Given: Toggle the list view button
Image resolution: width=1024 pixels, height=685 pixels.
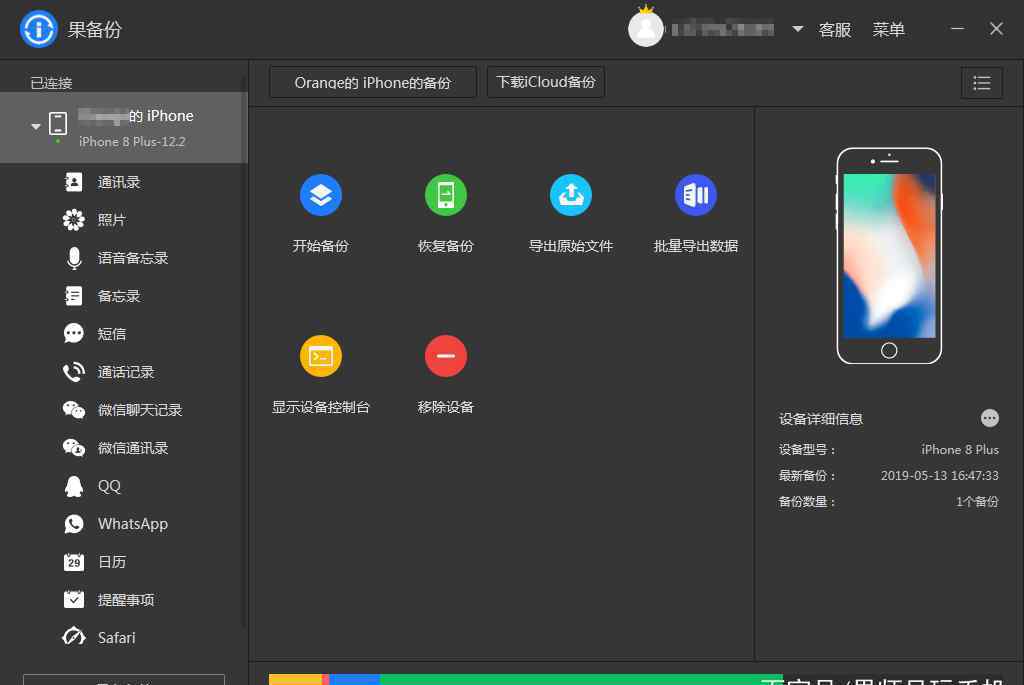Looking at the screenshot, I should click(981, 83).
